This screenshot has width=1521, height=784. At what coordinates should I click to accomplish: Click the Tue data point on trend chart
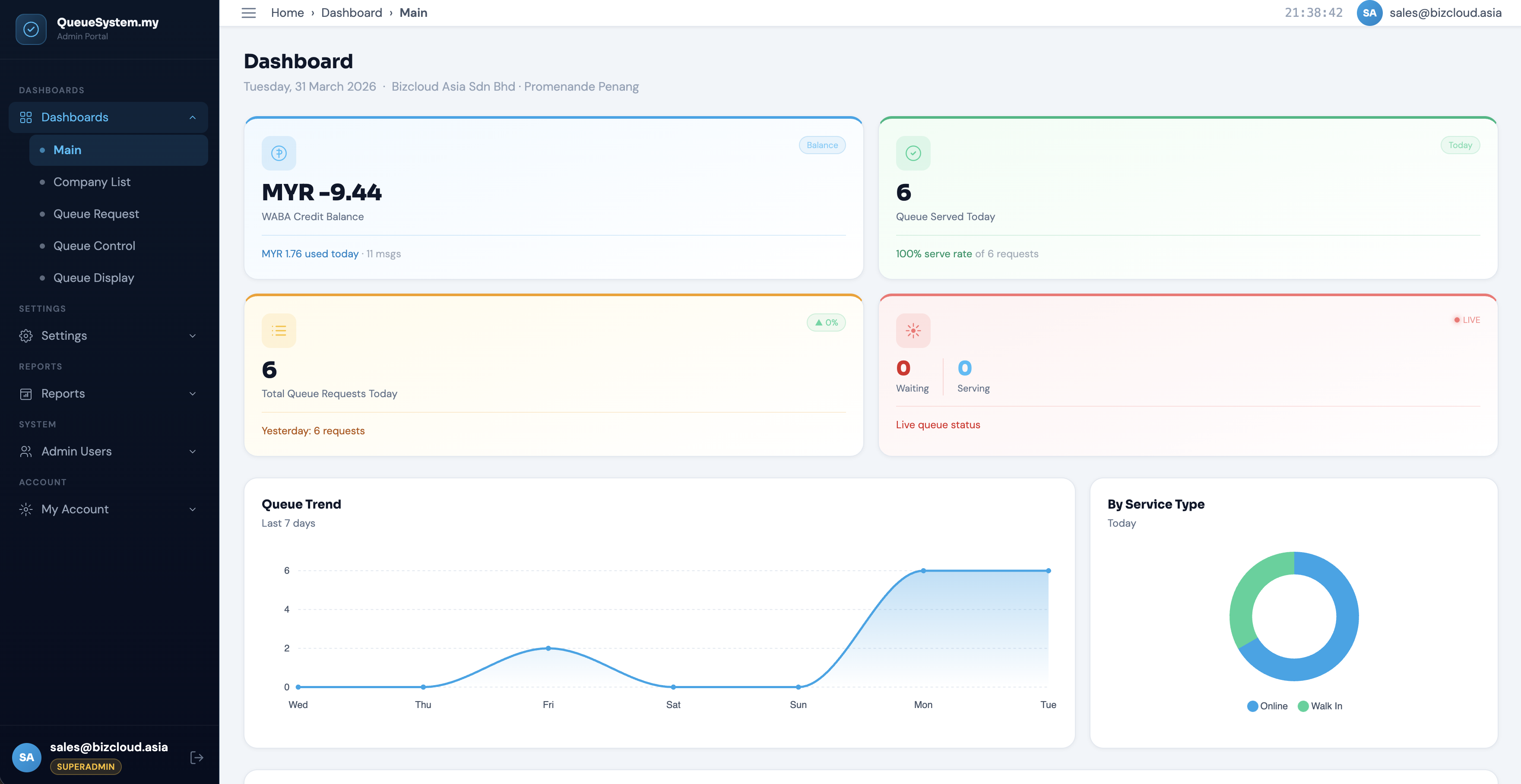pyautogui.click(x=1049, y=571)
